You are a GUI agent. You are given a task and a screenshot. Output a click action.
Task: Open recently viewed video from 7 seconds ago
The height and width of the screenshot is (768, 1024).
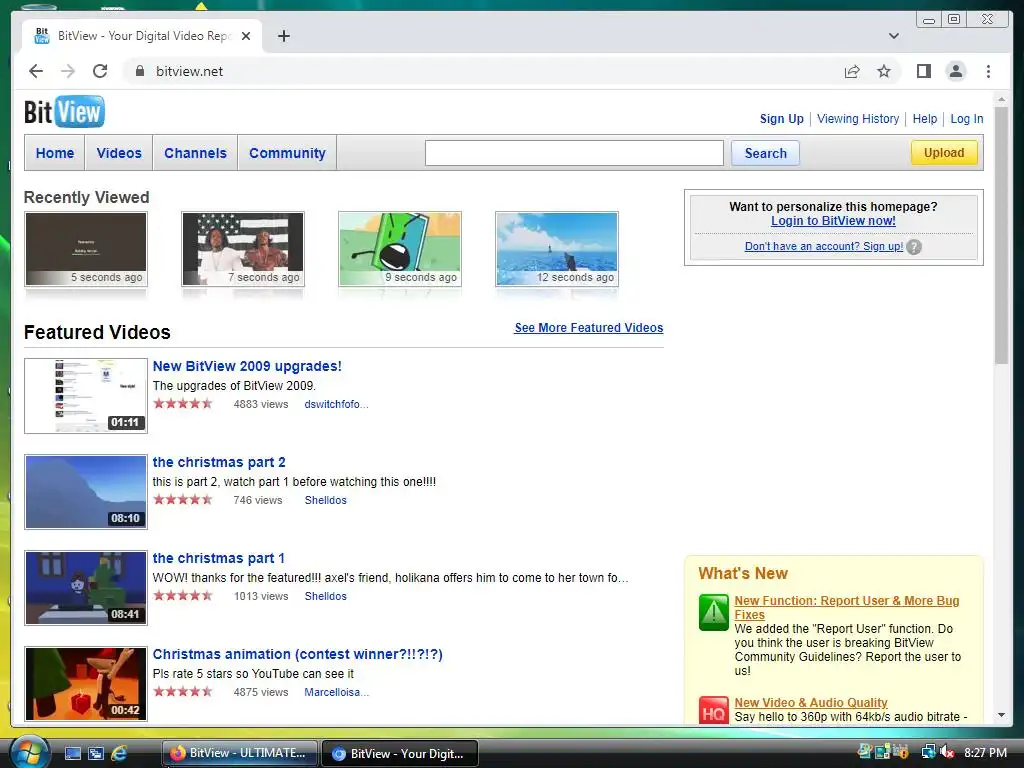(x=243, y=249)
